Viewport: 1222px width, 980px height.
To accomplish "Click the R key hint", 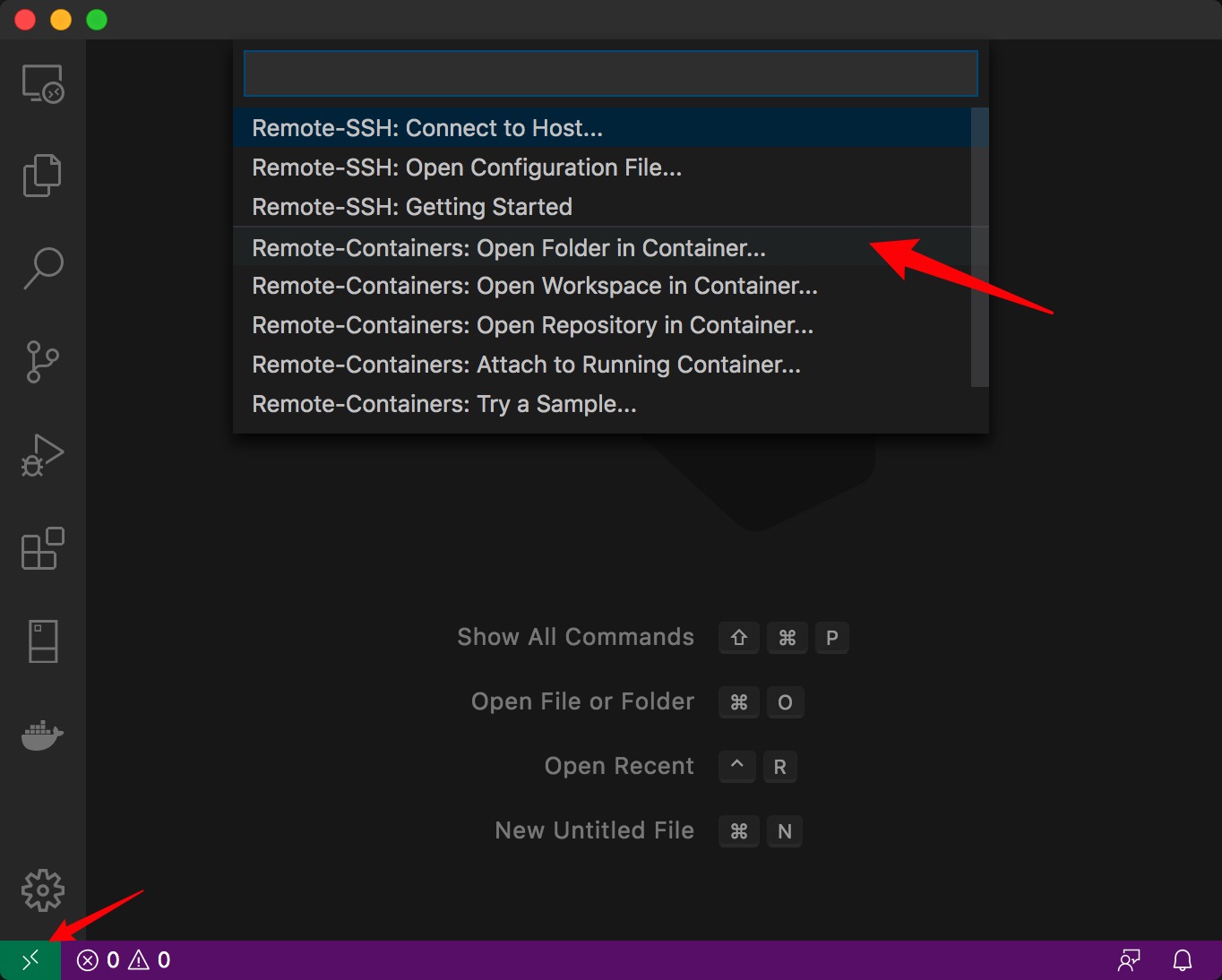I will click(780, 767).
